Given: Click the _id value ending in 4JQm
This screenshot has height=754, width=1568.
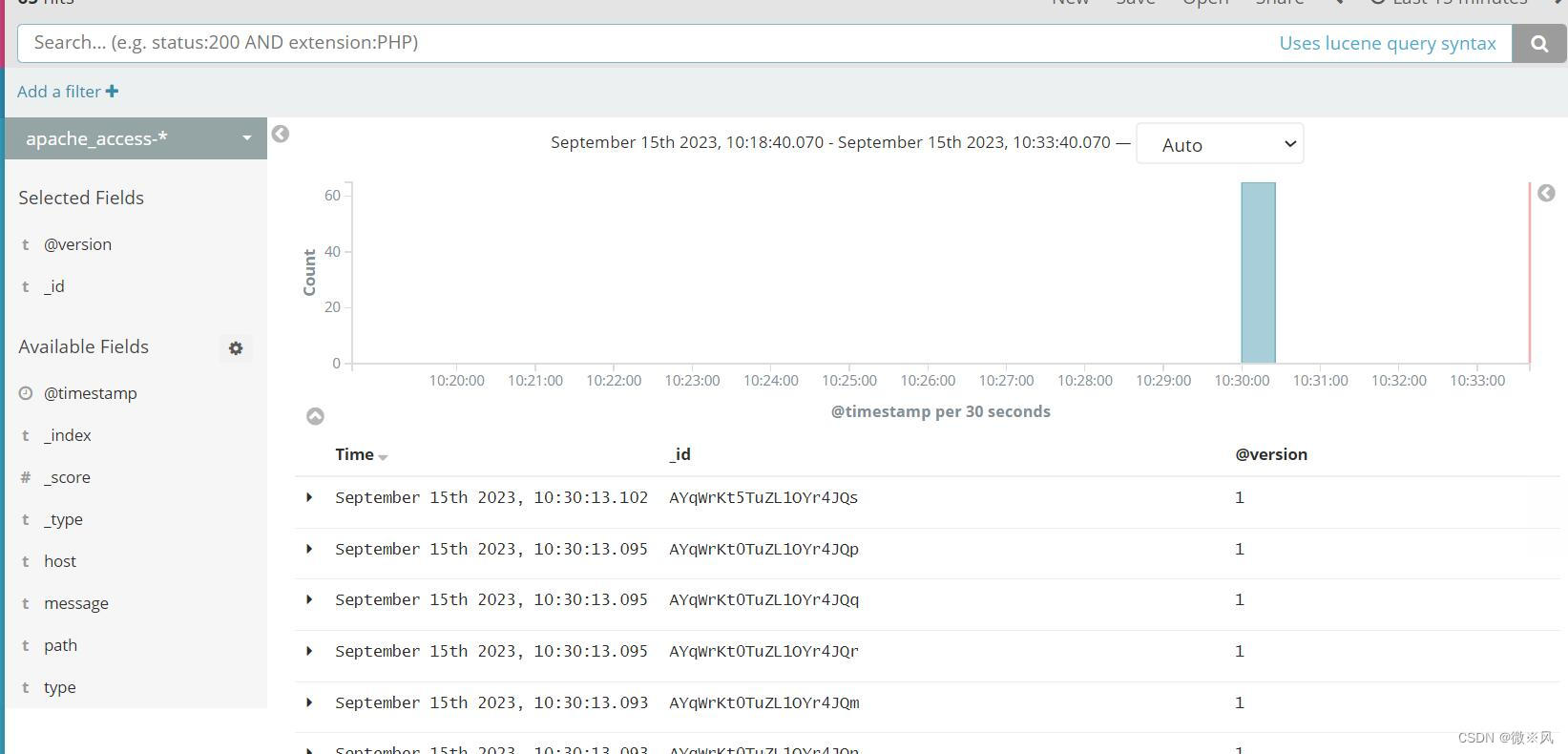Looking at the screenshot, I should point(763,702).
